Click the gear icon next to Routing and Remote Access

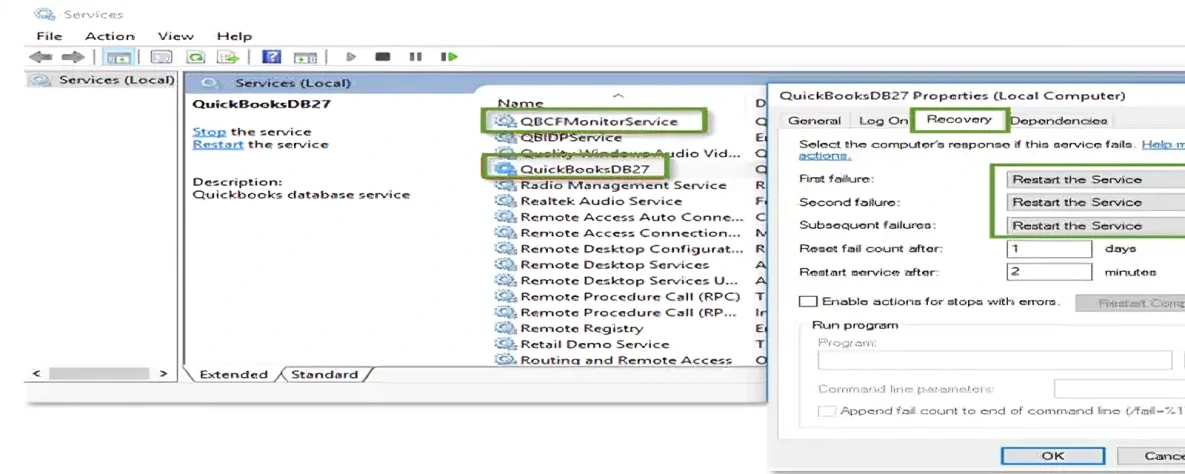[x=505, y=359]
